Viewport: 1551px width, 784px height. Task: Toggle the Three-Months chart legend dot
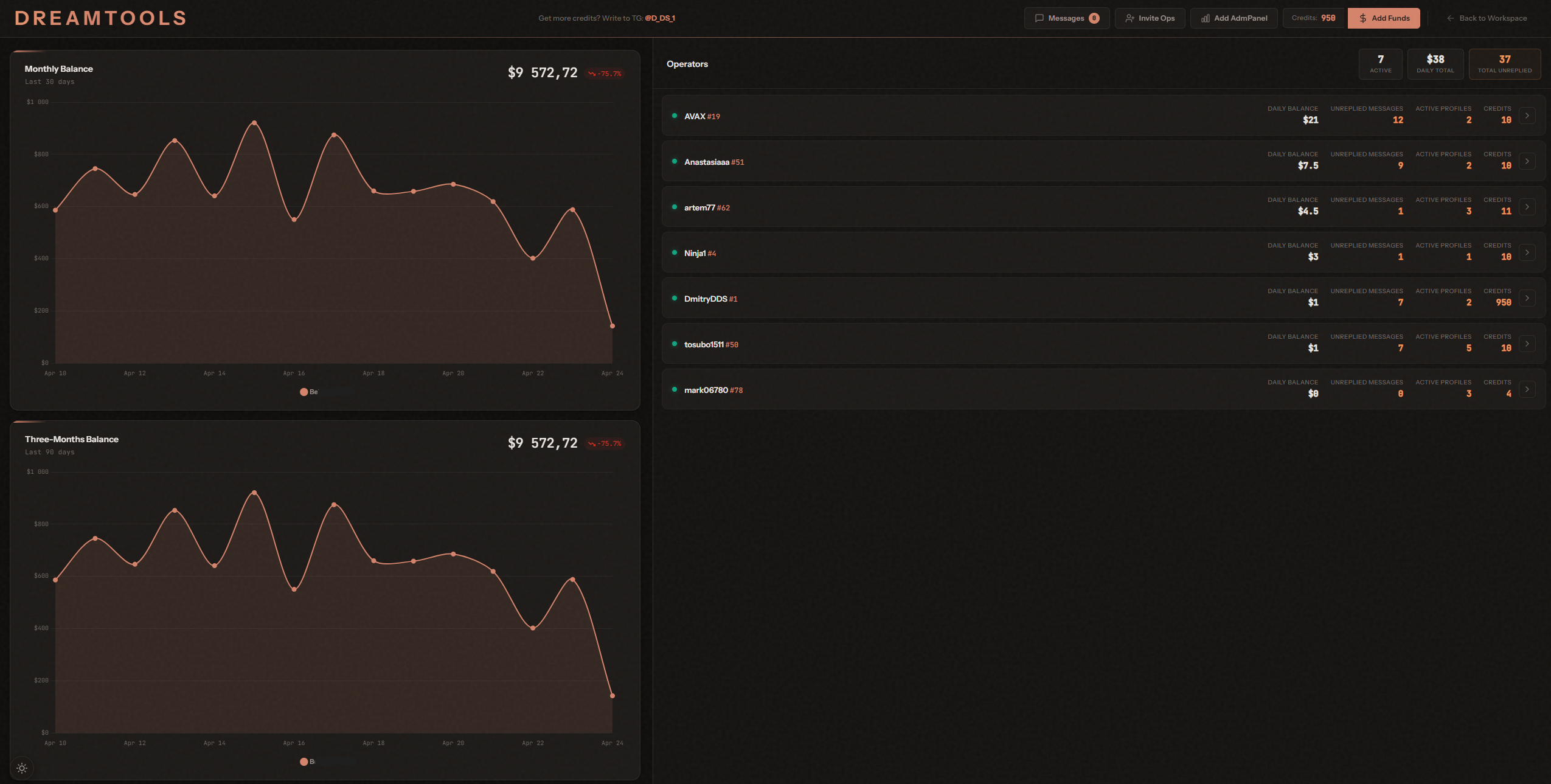point(304,761)
